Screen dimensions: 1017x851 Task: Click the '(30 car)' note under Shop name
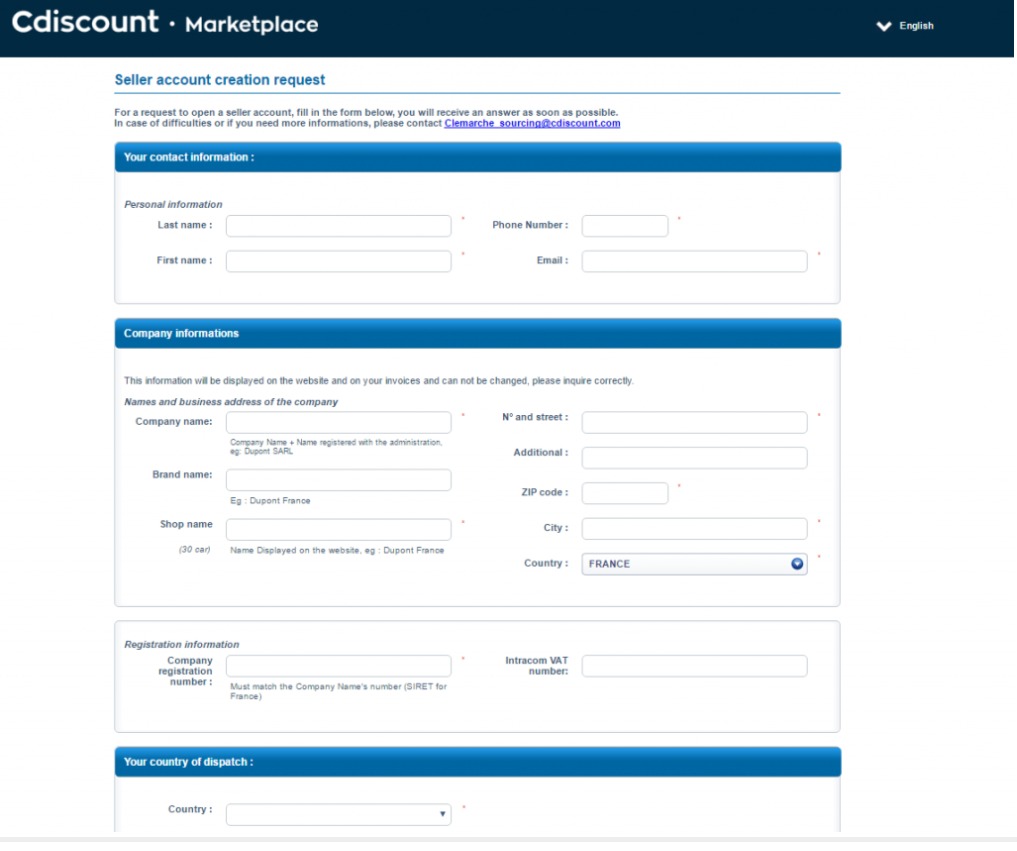(195, 550)
